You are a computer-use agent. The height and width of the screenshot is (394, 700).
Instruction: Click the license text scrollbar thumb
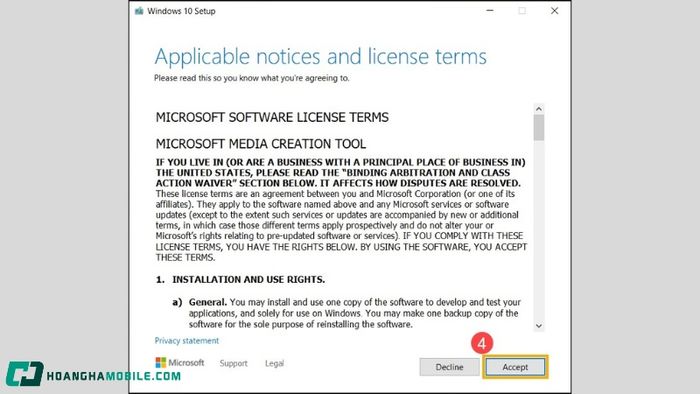(x=539, y=128)
